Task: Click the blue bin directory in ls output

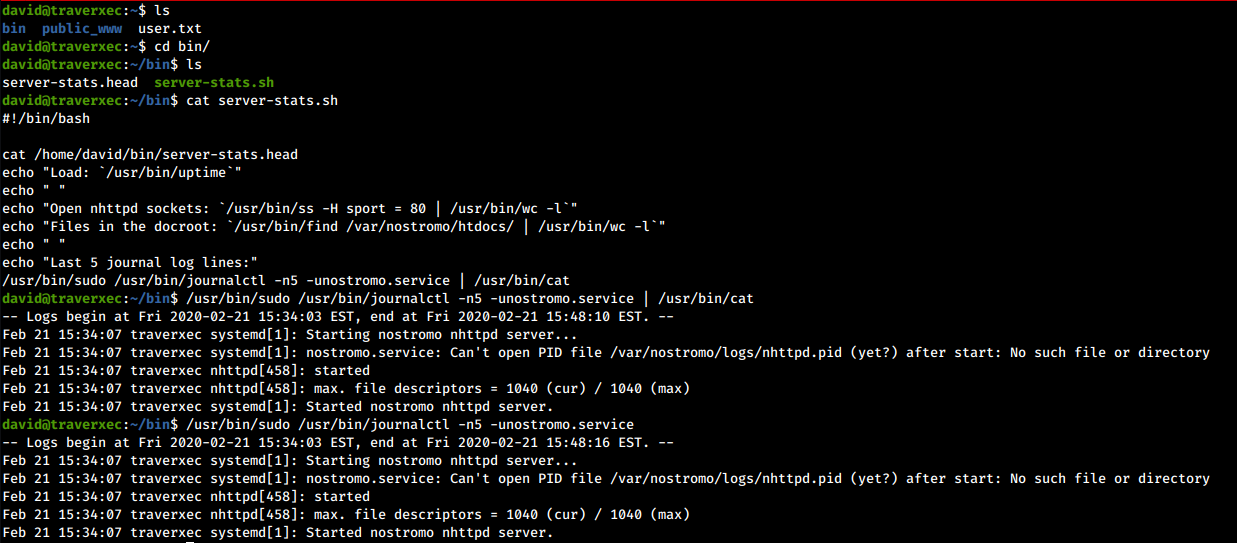Action: point(14,29)
